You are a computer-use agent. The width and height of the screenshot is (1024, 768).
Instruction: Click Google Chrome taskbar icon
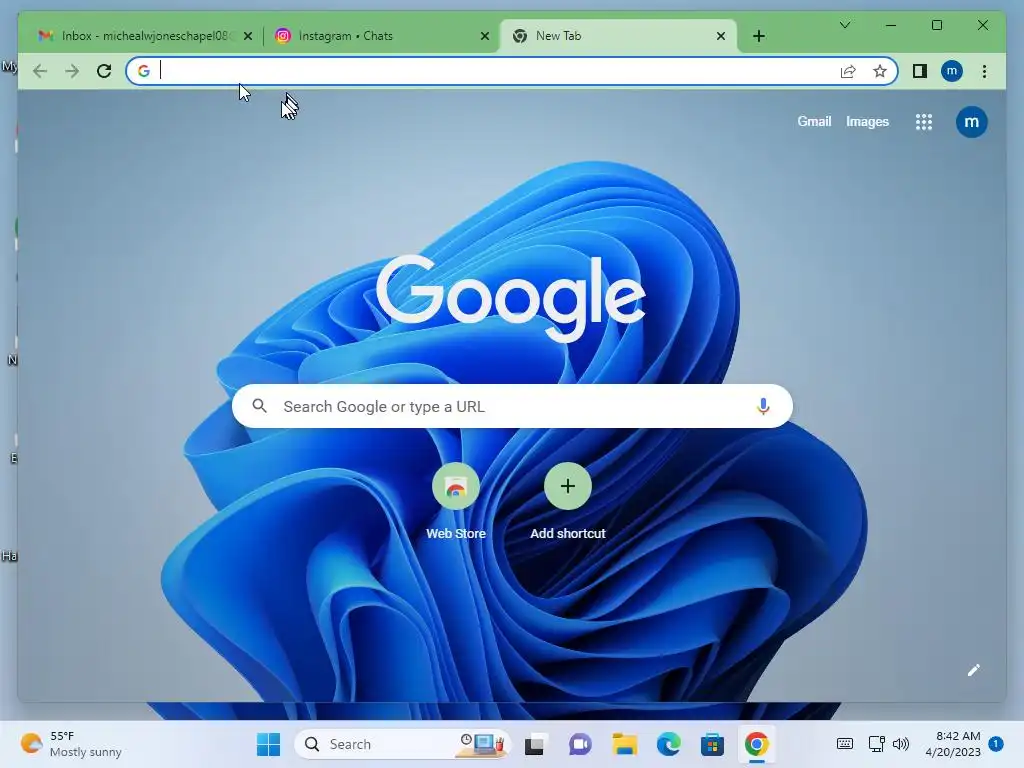(756, 744)
